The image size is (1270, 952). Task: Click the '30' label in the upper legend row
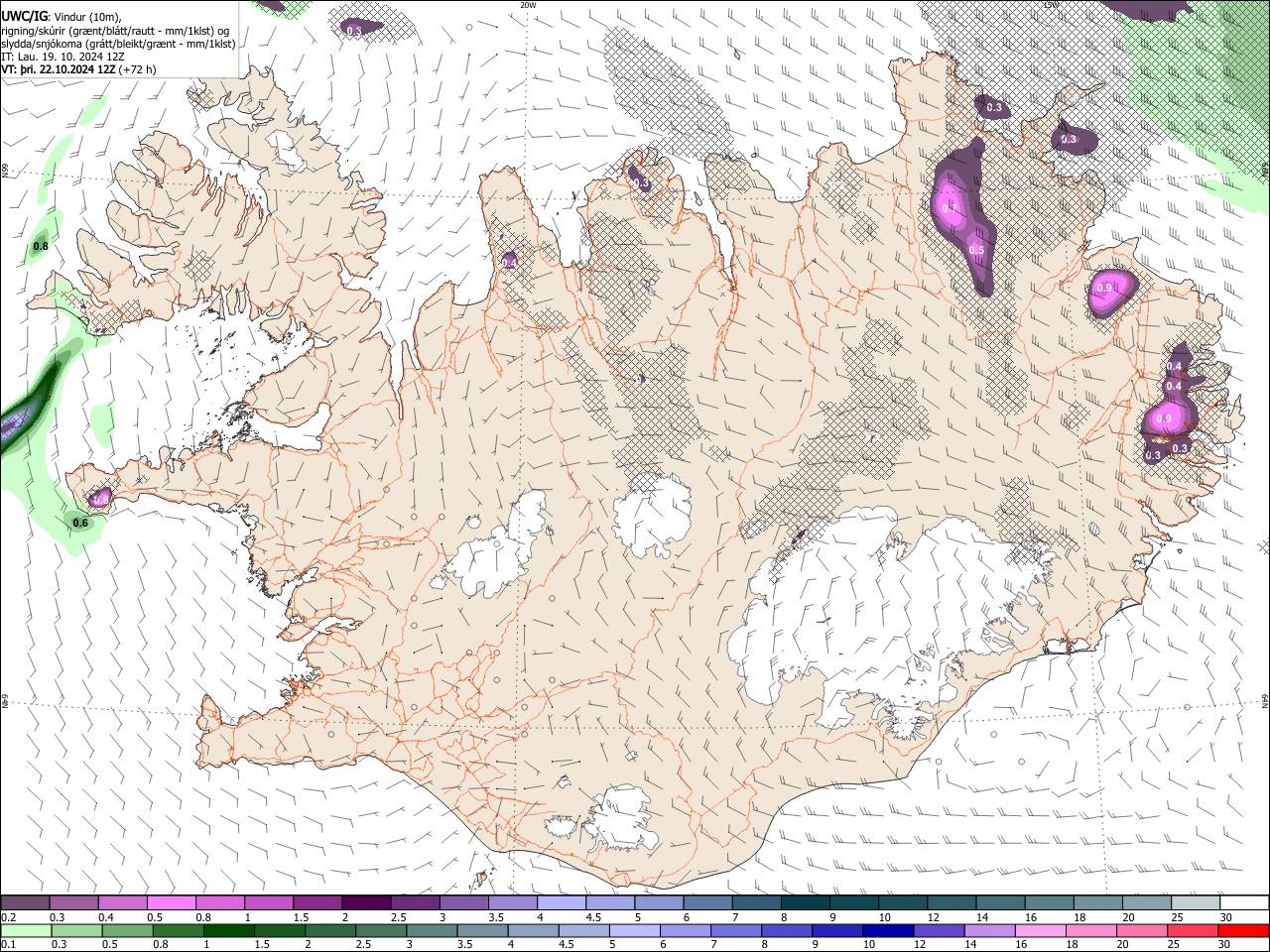coord(1225,917)
